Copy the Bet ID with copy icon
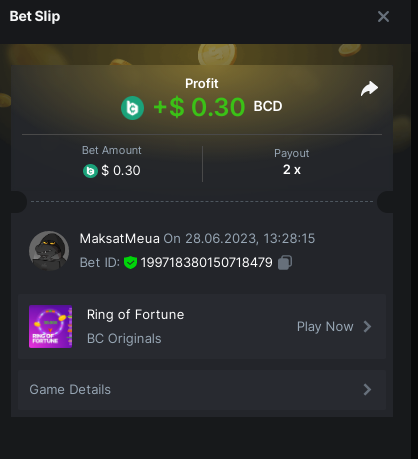The image size is (418, 459). coord(285,262)
